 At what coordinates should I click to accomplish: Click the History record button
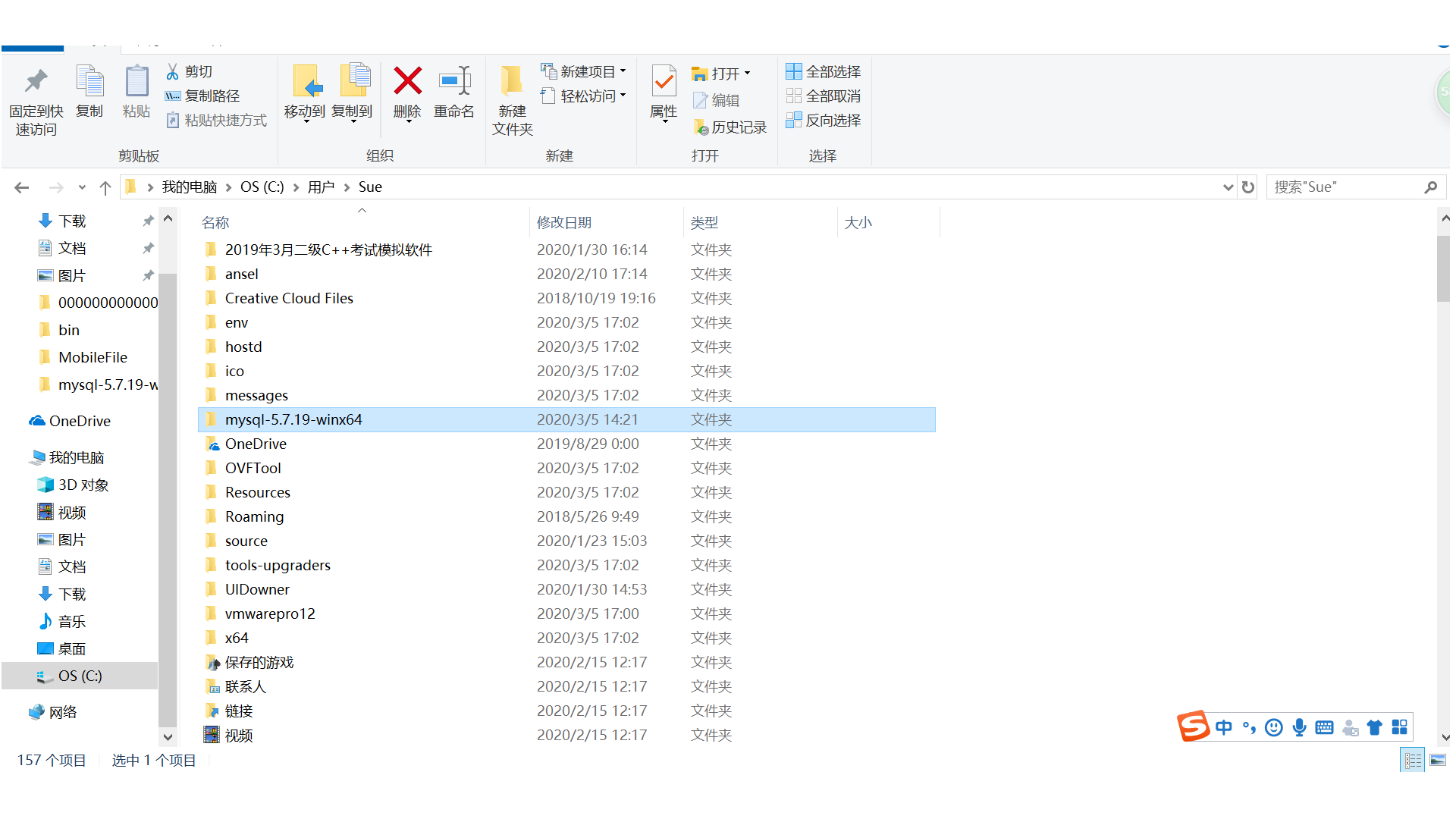point(730,127)
